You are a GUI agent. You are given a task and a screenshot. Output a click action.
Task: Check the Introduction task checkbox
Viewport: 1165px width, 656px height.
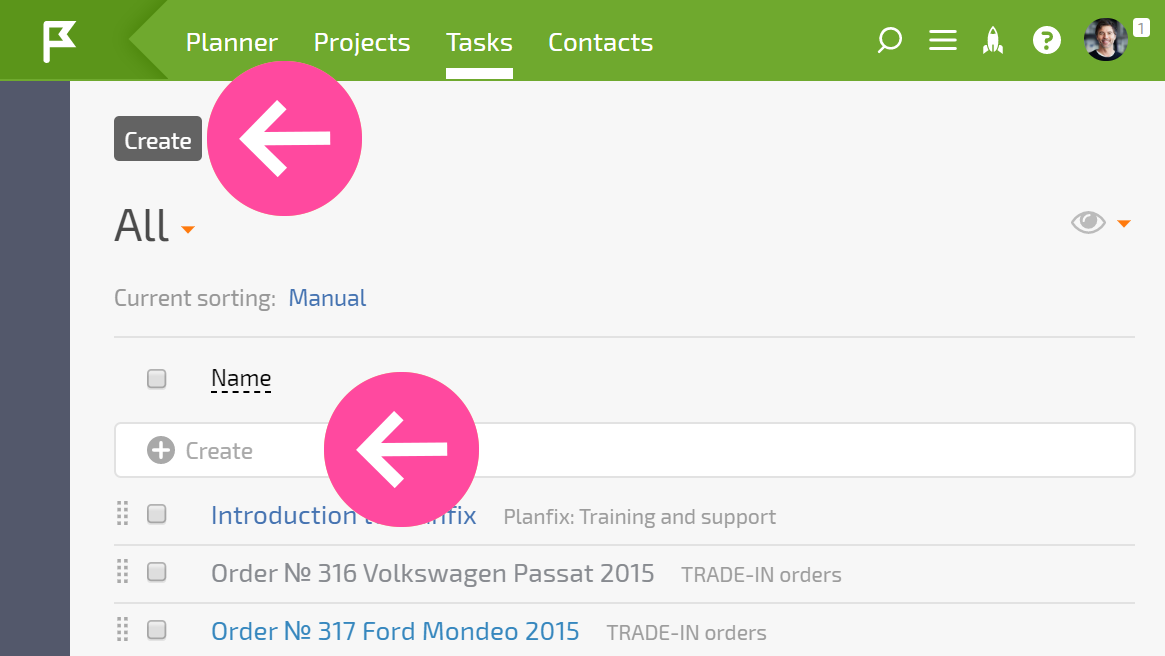(157, 514)
